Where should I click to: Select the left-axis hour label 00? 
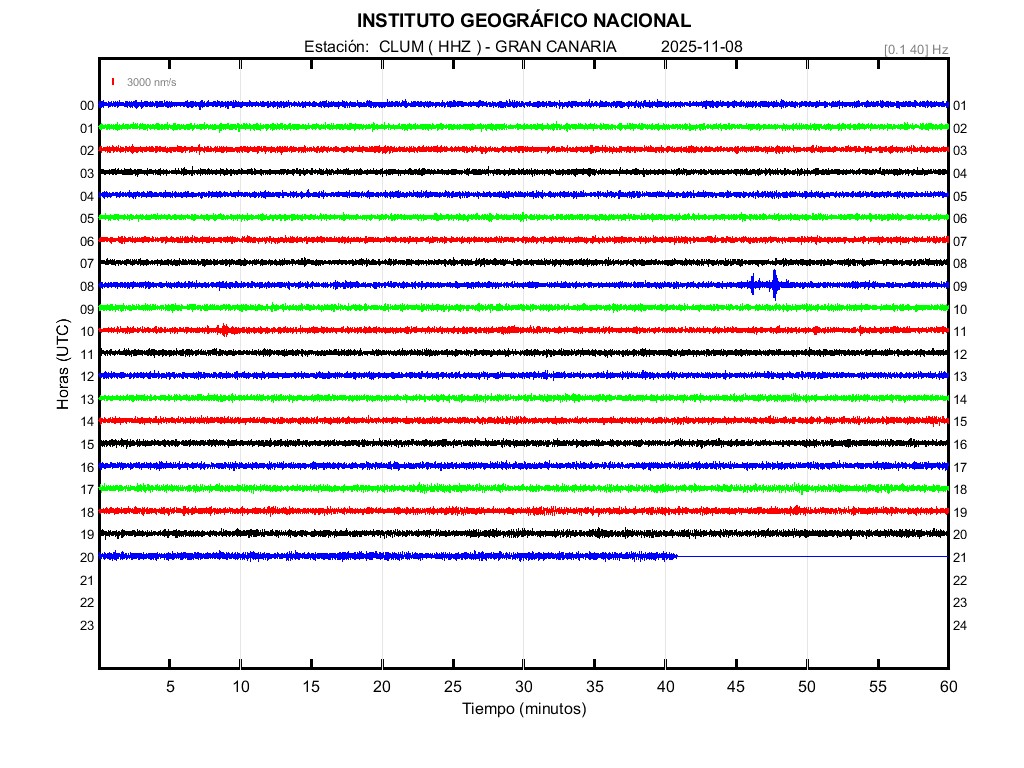pyautogui.click(x=87, y=105)
